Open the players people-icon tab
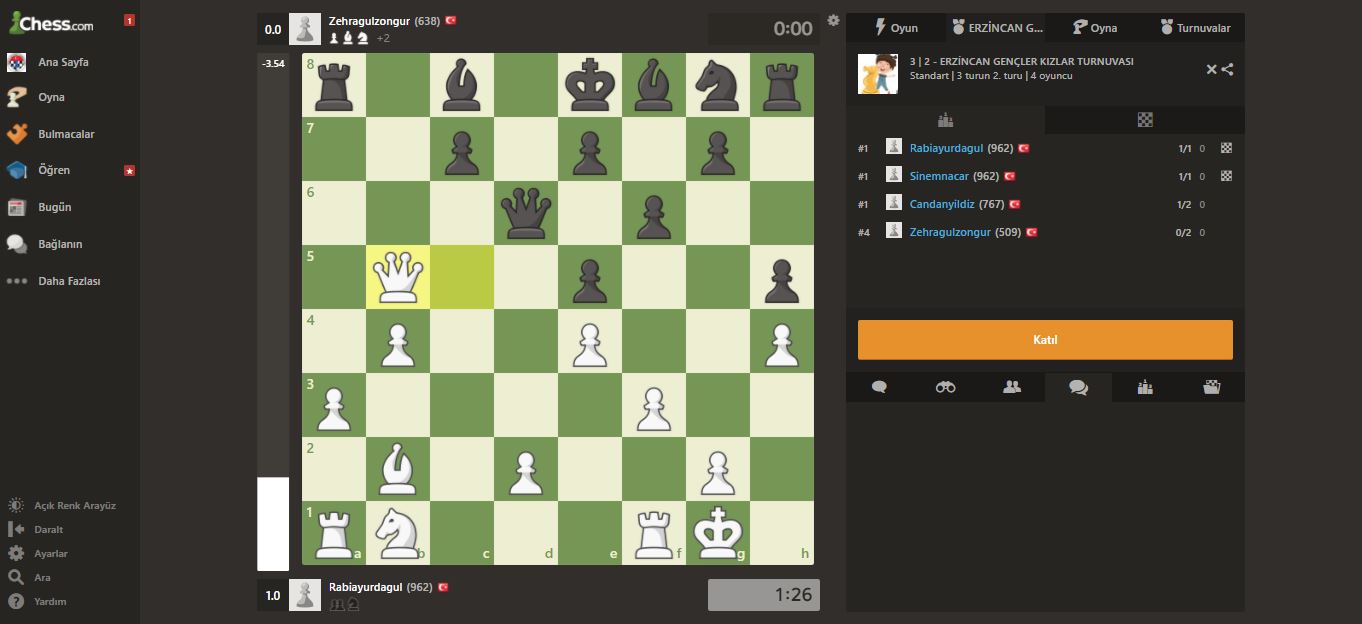 [1012, 387]
